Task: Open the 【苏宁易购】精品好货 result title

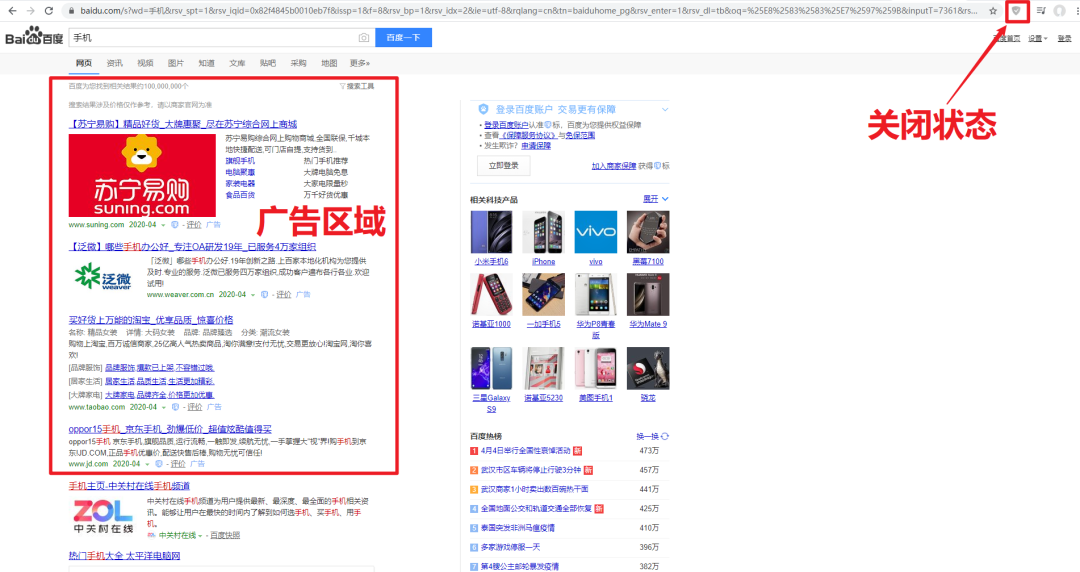Action: pos(183,124)
